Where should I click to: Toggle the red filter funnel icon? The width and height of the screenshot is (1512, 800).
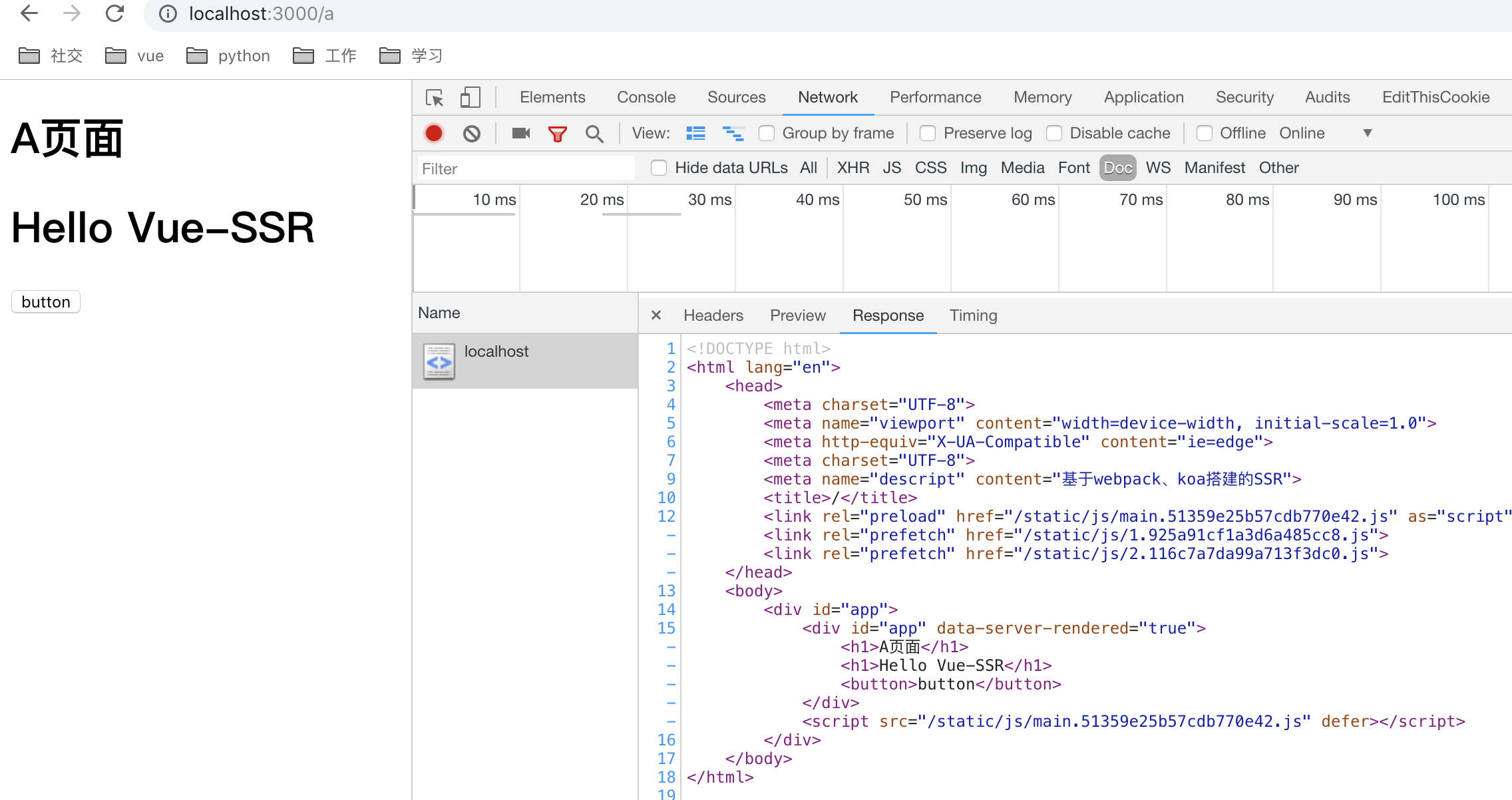pyautogui.click(x=557, y=134)
